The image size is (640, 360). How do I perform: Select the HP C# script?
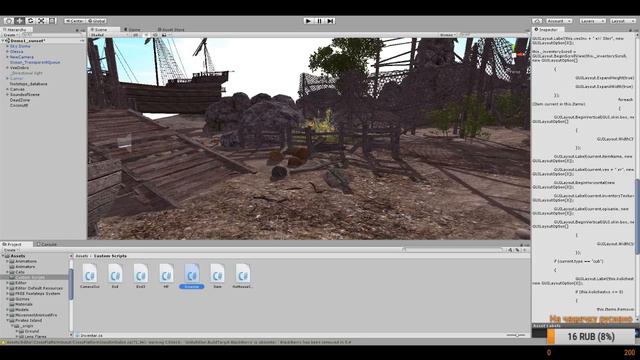coord(166,276)
